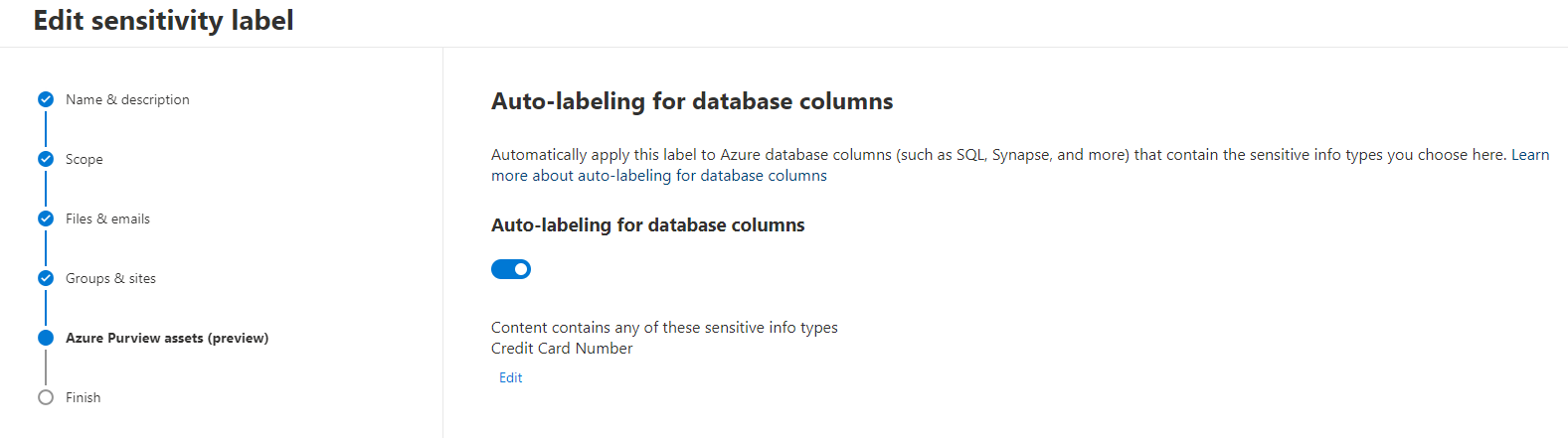Go to the Name & description step

[127, 99]
